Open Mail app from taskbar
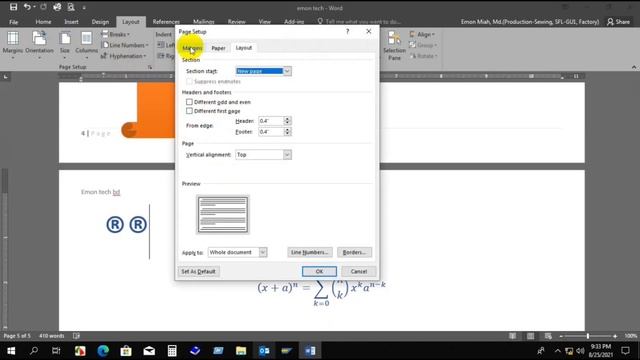Screen dimensions: 640x360 149,351
